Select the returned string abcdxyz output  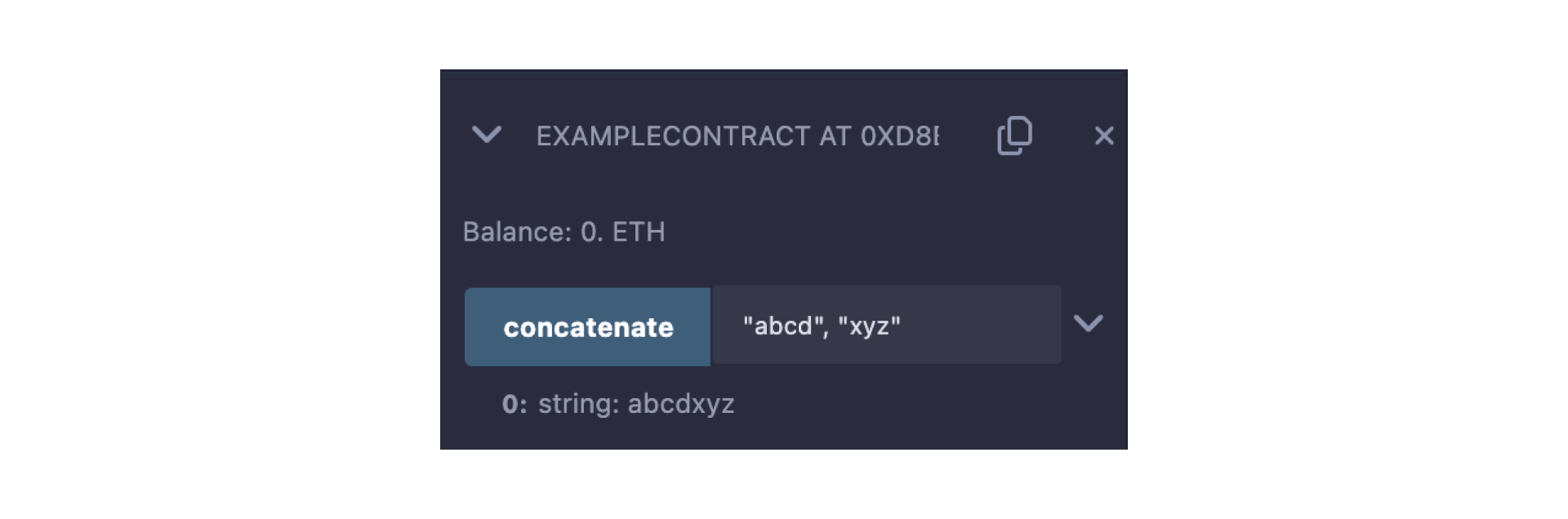pos(680,404)
